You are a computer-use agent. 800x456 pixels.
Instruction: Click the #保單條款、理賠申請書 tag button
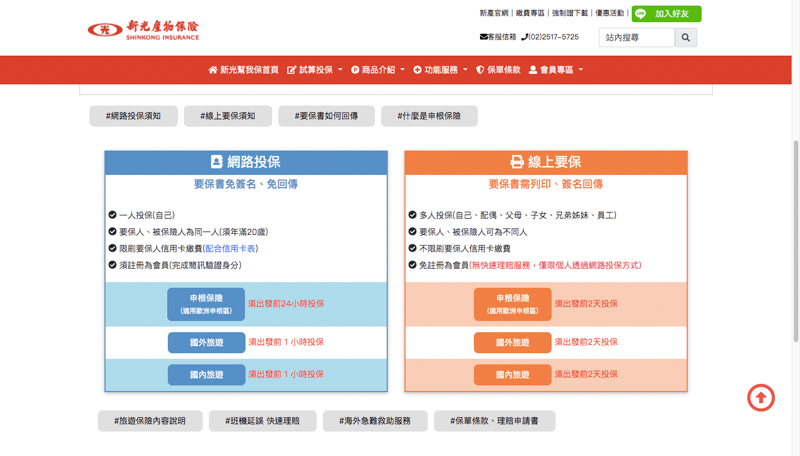click(494, 421)
